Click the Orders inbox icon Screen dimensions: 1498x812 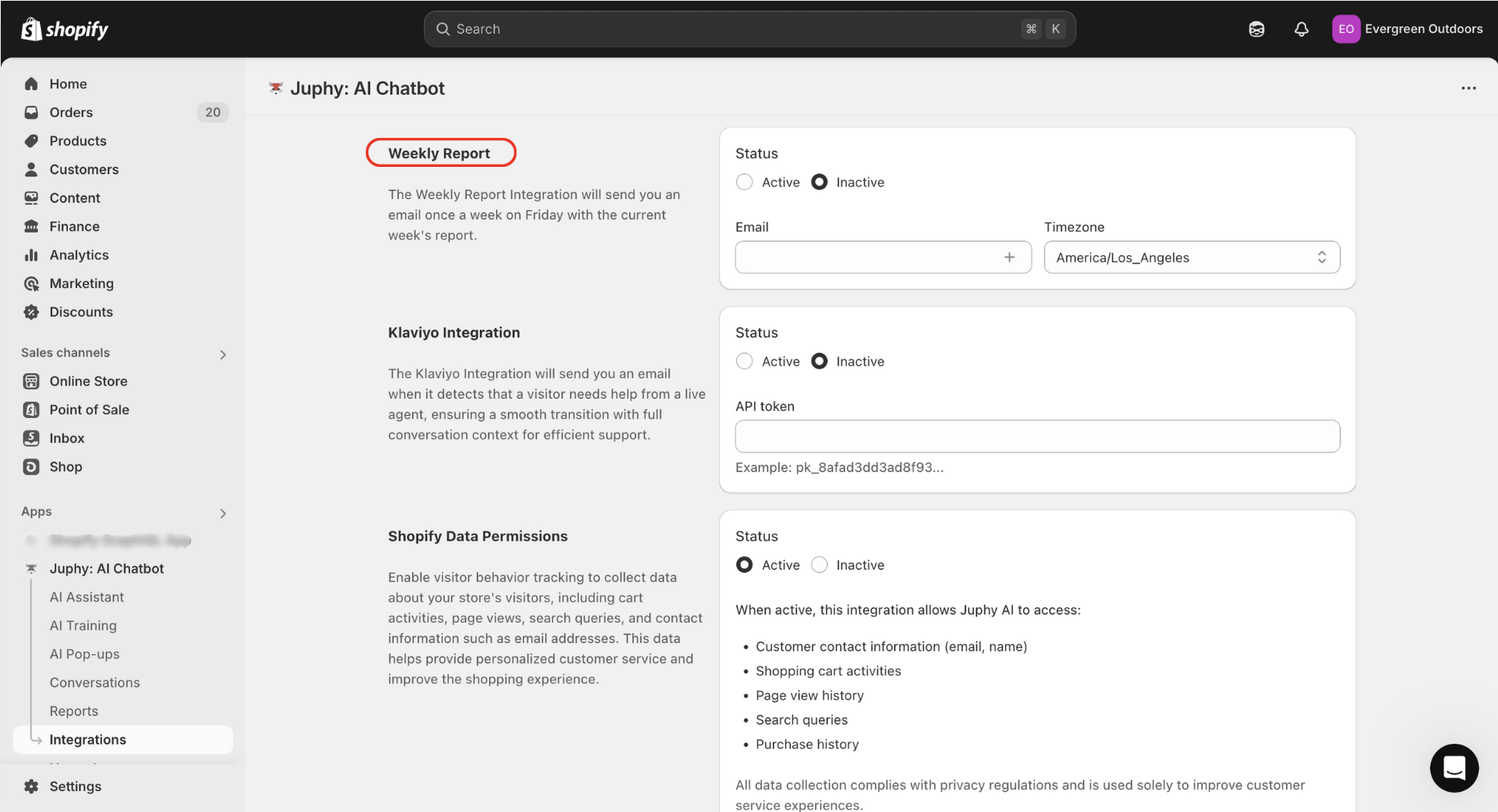click(31, 112)
